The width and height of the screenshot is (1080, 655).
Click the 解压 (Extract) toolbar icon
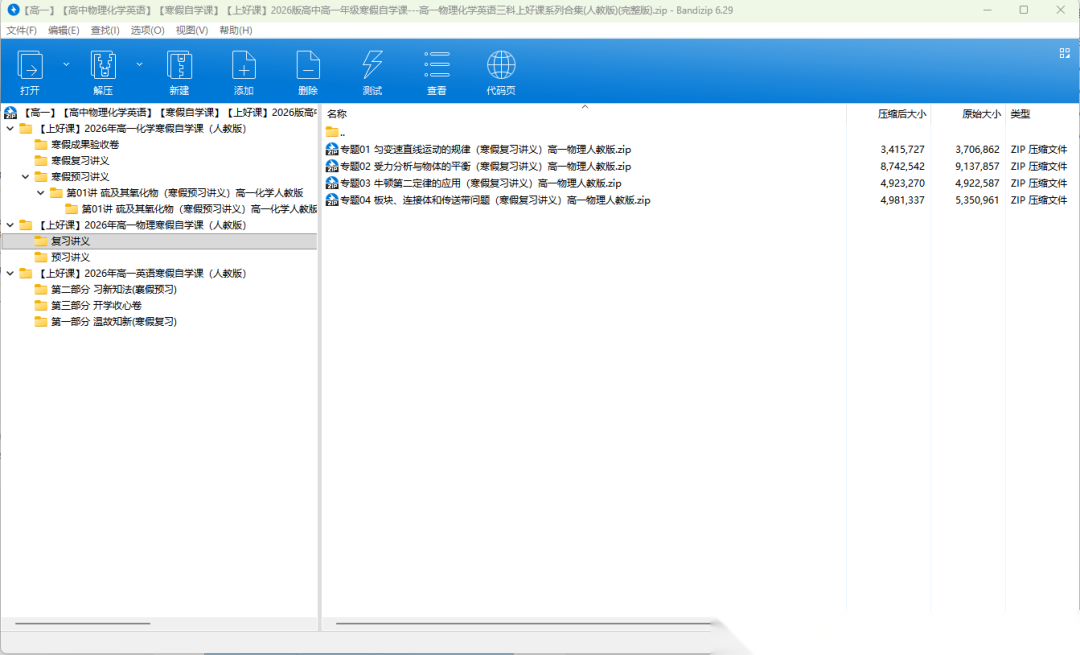pos(103,67)
